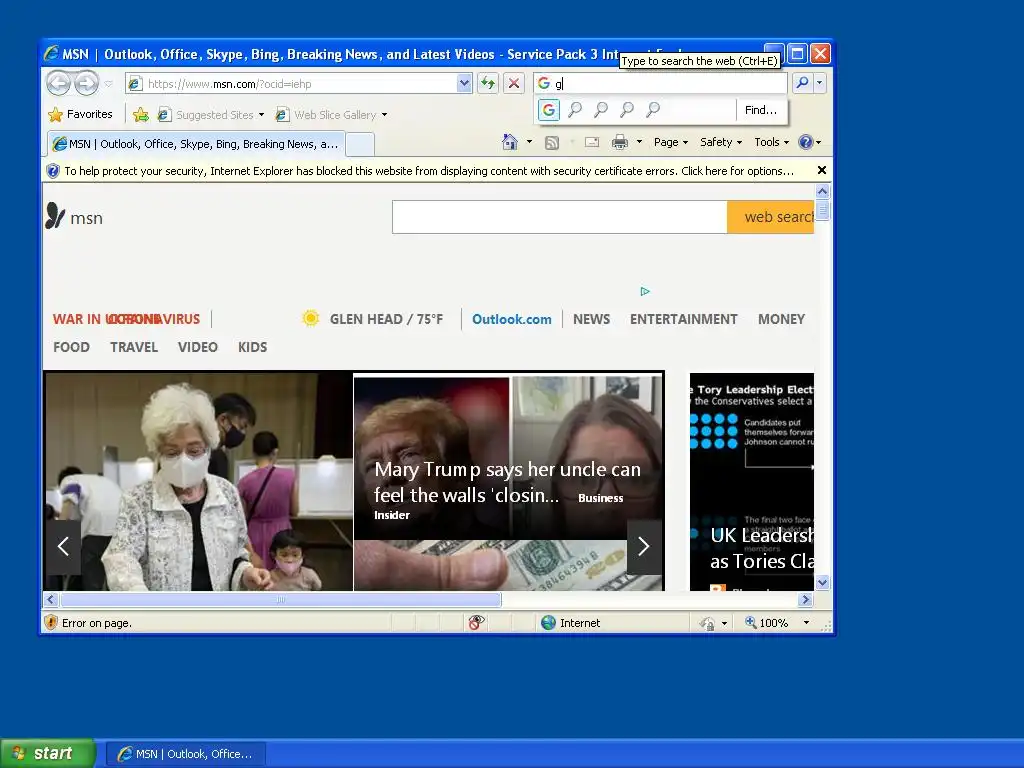Click Add to Favorites Bar star-arrow icon

pos(140,115)
